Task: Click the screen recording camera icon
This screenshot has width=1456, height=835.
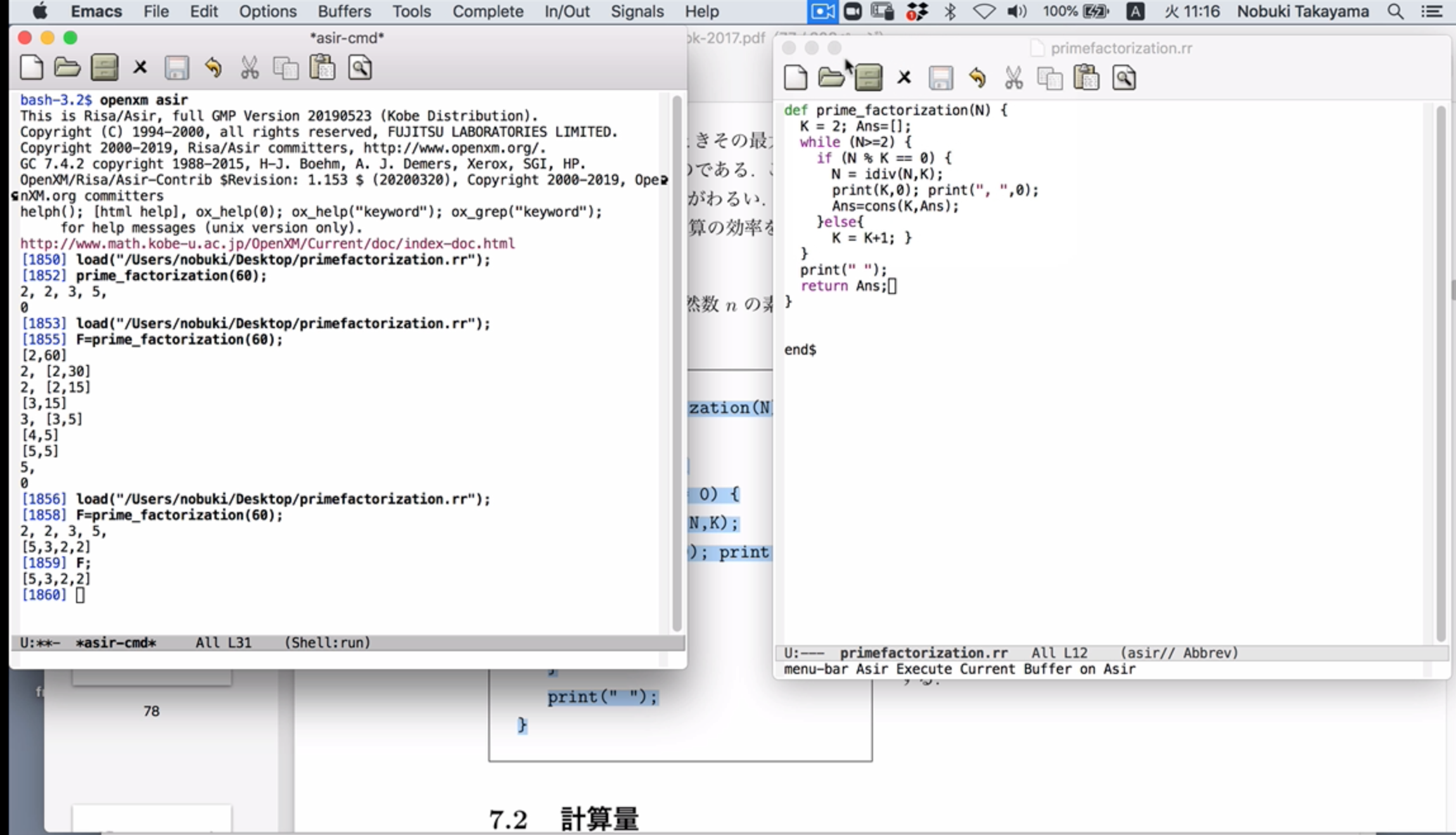Action: click(x=822, y=11)
